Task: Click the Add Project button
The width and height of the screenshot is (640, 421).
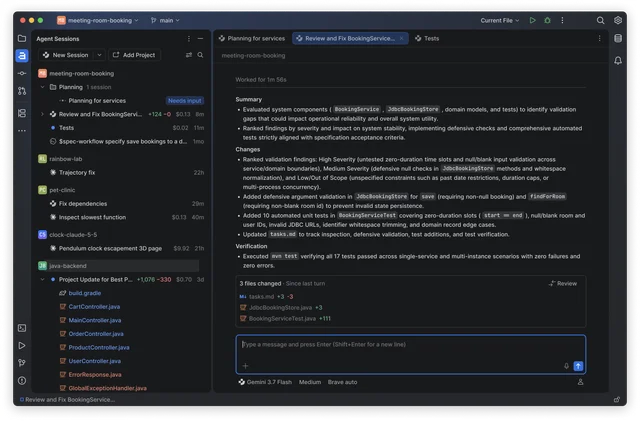Action: tap(134, 55)
